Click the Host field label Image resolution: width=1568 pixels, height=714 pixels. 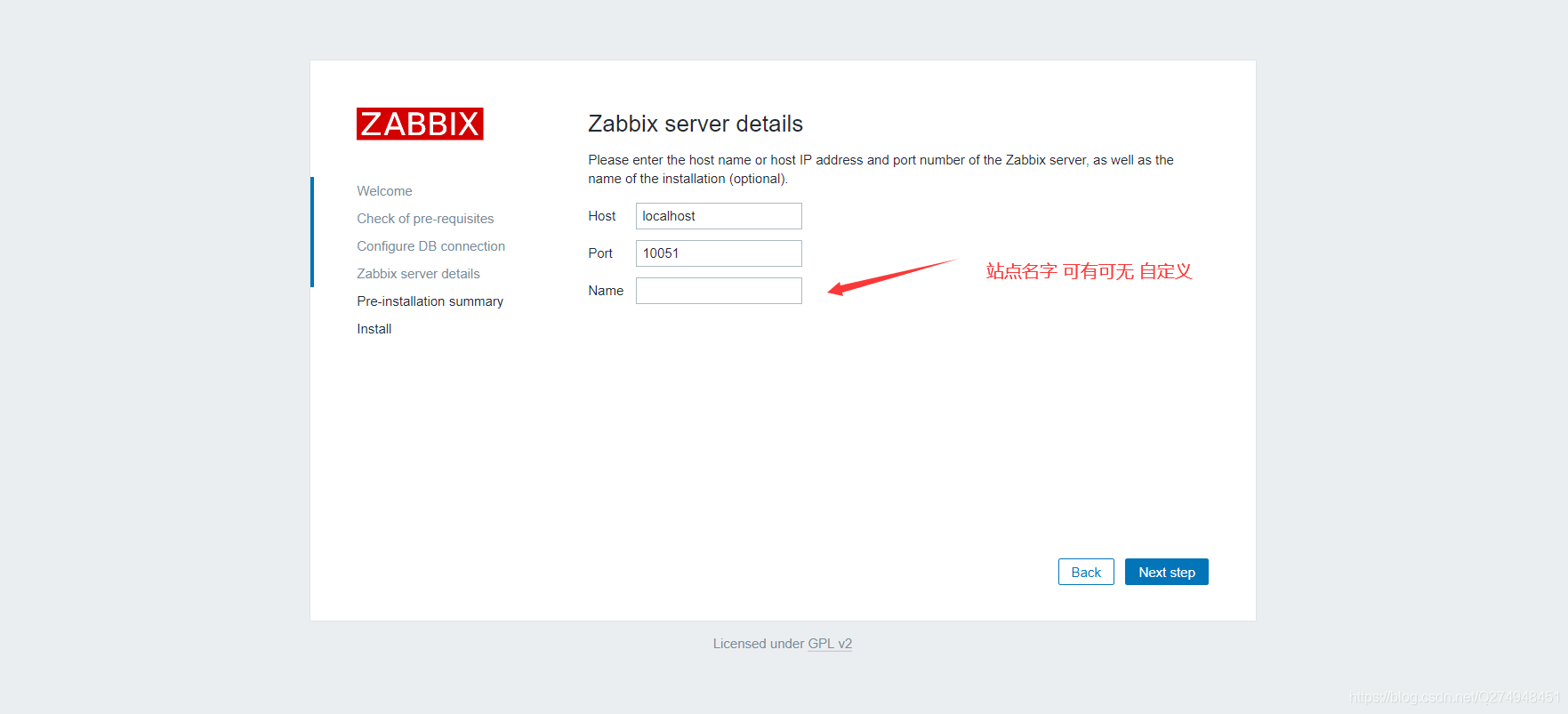[x=601, y=216]
